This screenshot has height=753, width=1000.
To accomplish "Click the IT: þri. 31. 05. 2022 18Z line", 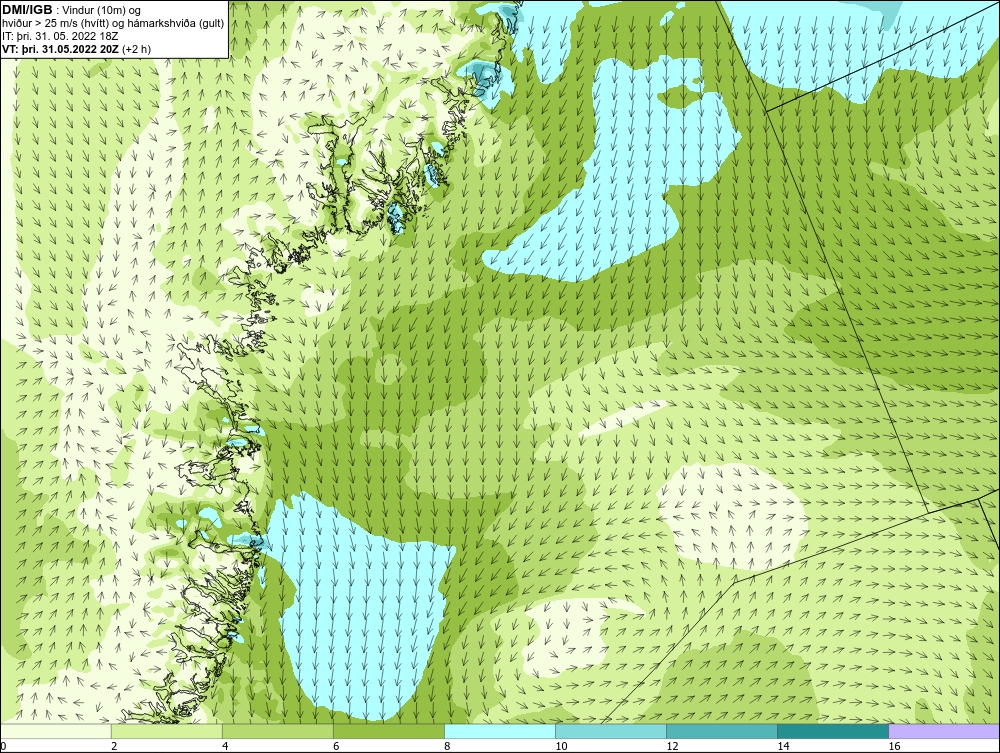I will pos(60,36).
